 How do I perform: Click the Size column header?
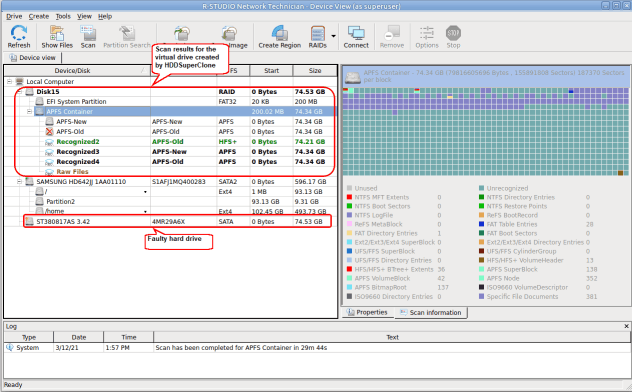tap(315, 71)
